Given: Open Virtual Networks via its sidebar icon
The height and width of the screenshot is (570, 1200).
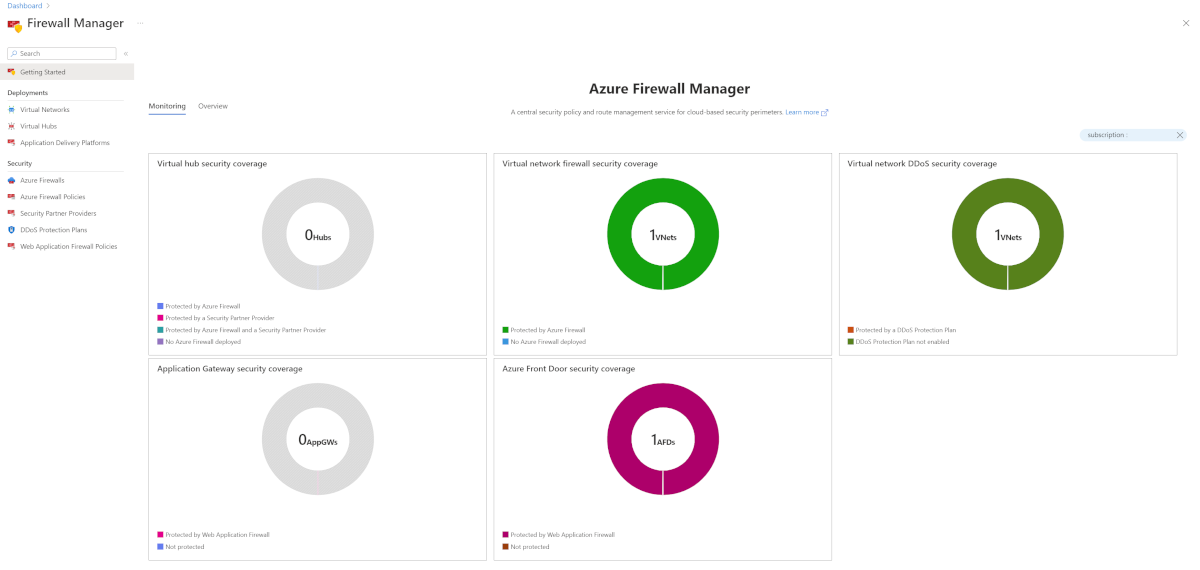Looking at the screenshot, I should click(12, 109).
